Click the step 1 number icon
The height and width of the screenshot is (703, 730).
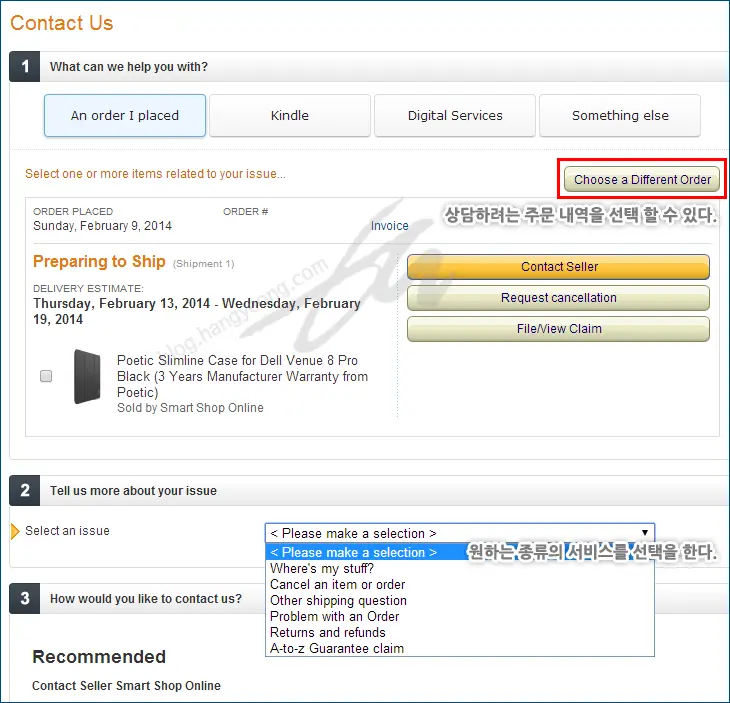click(25, 67)
